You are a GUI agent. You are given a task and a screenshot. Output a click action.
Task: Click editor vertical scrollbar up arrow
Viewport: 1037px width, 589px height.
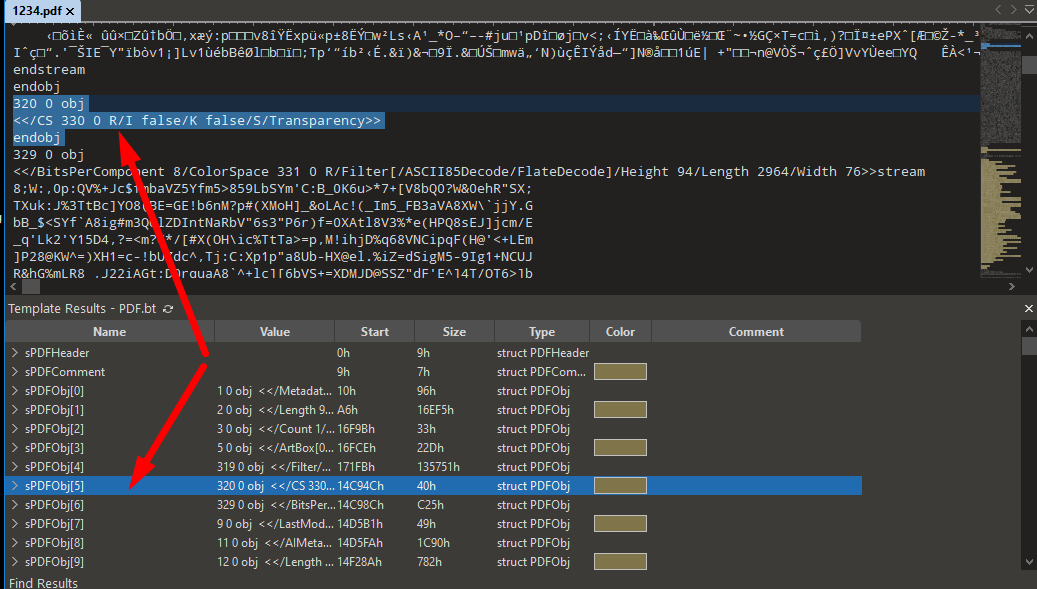point(1029,35)
